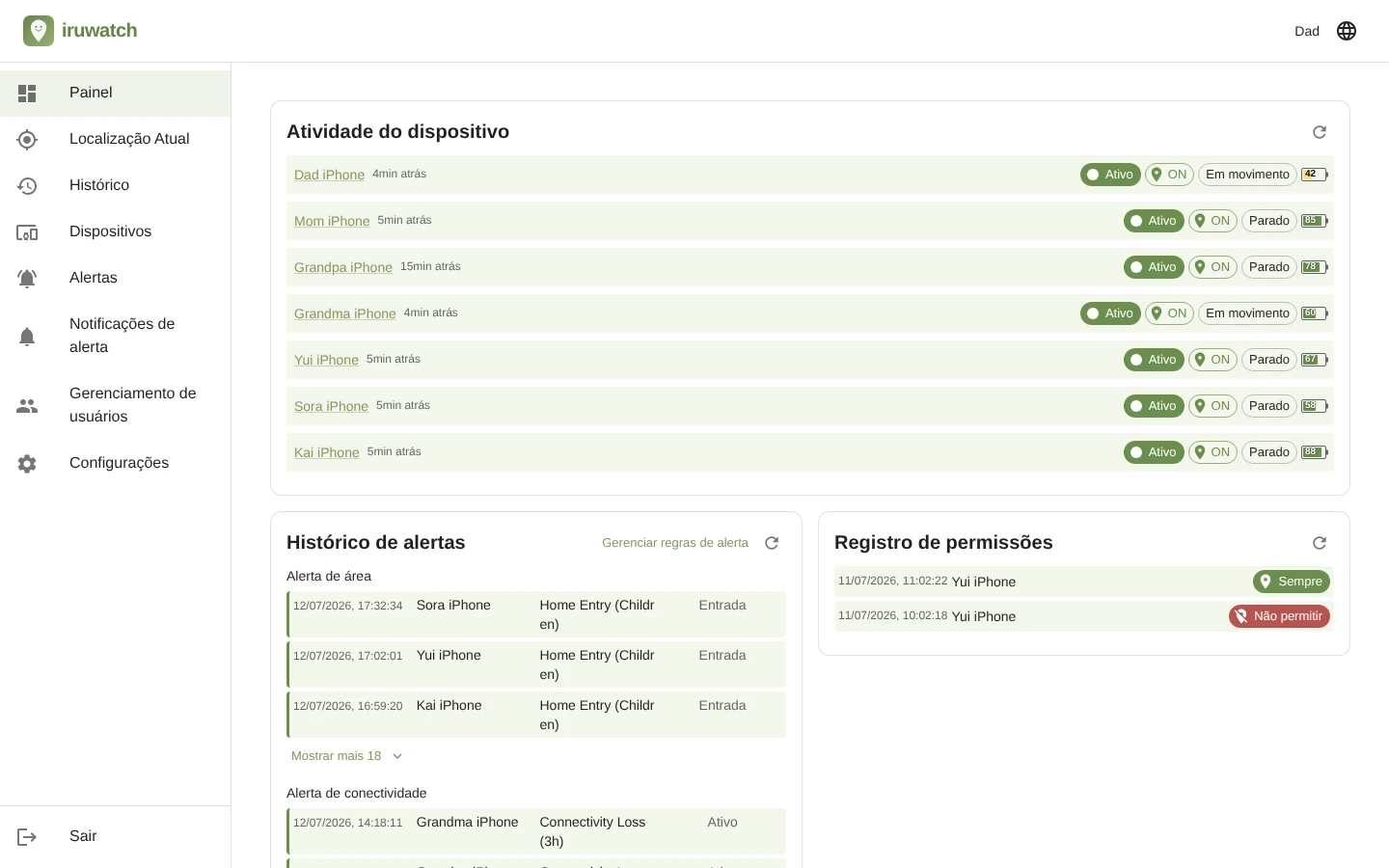Click the Ativo badge for Yui iPhone
This screenshot has width=1389, height=868.
coord(1154,360)
